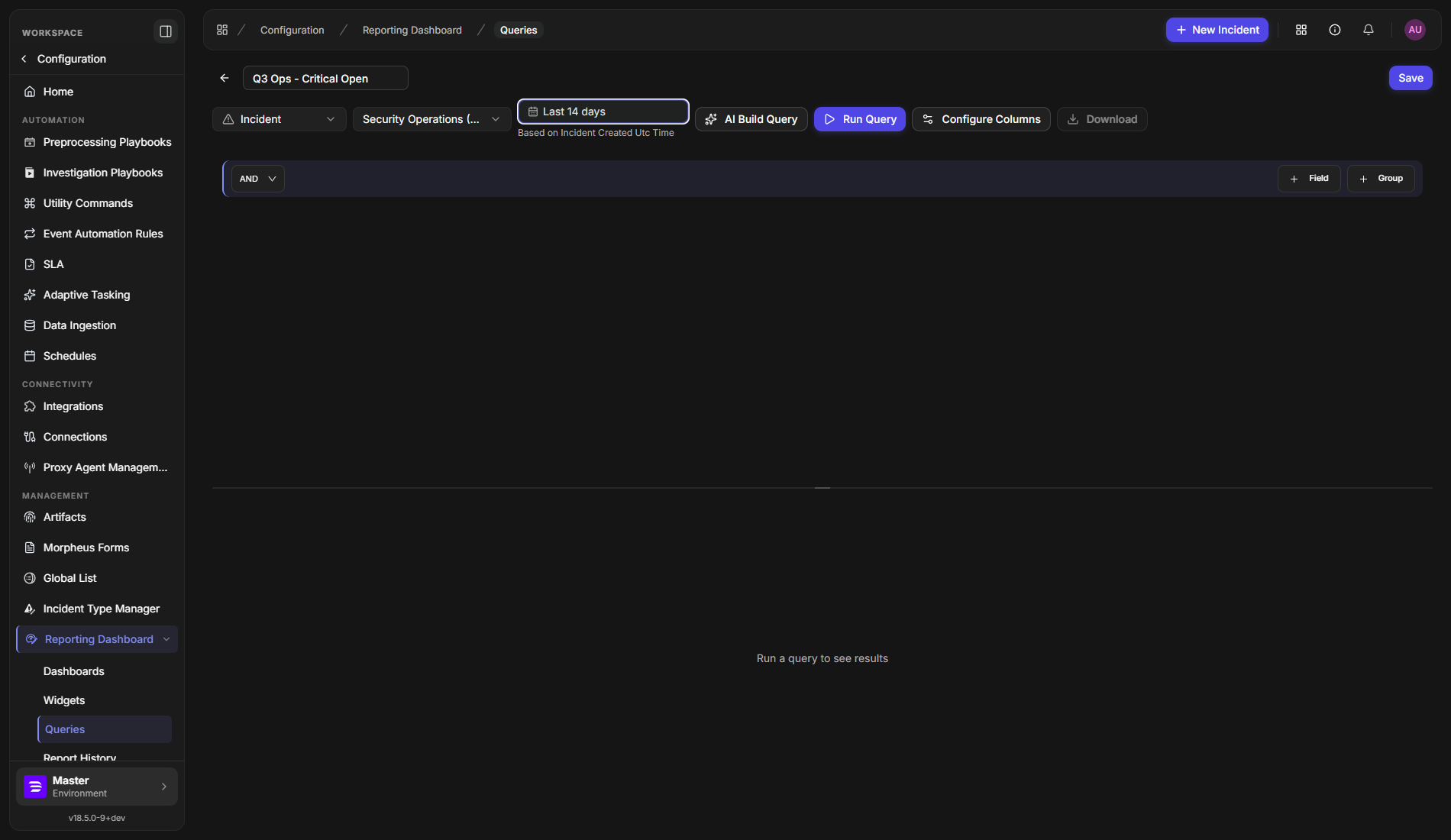Viewport: 1451px width, 840px height.
Task: Open Configure Columns
Action: (x=981, y=119)
